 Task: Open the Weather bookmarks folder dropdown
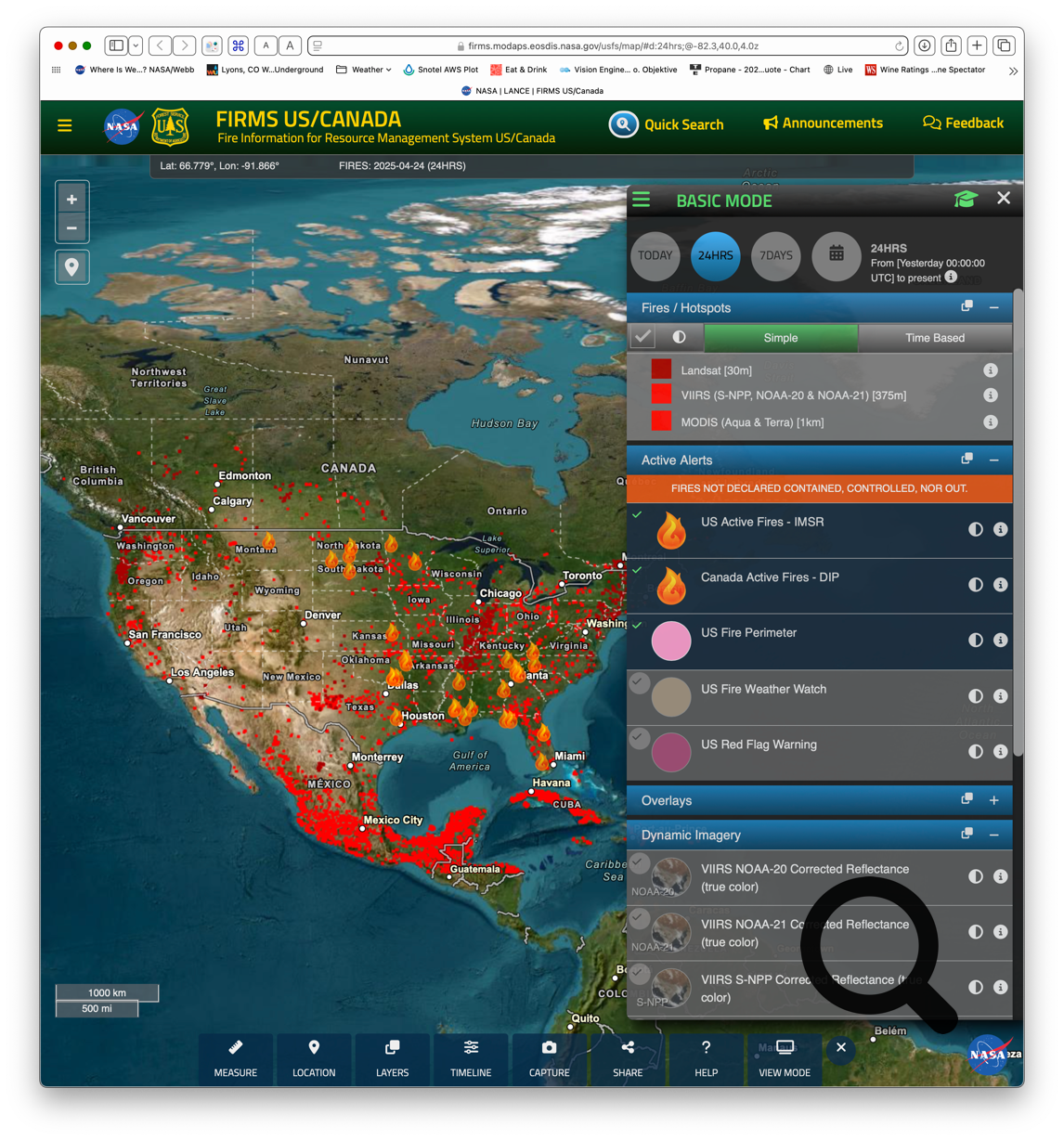(364, 70)
